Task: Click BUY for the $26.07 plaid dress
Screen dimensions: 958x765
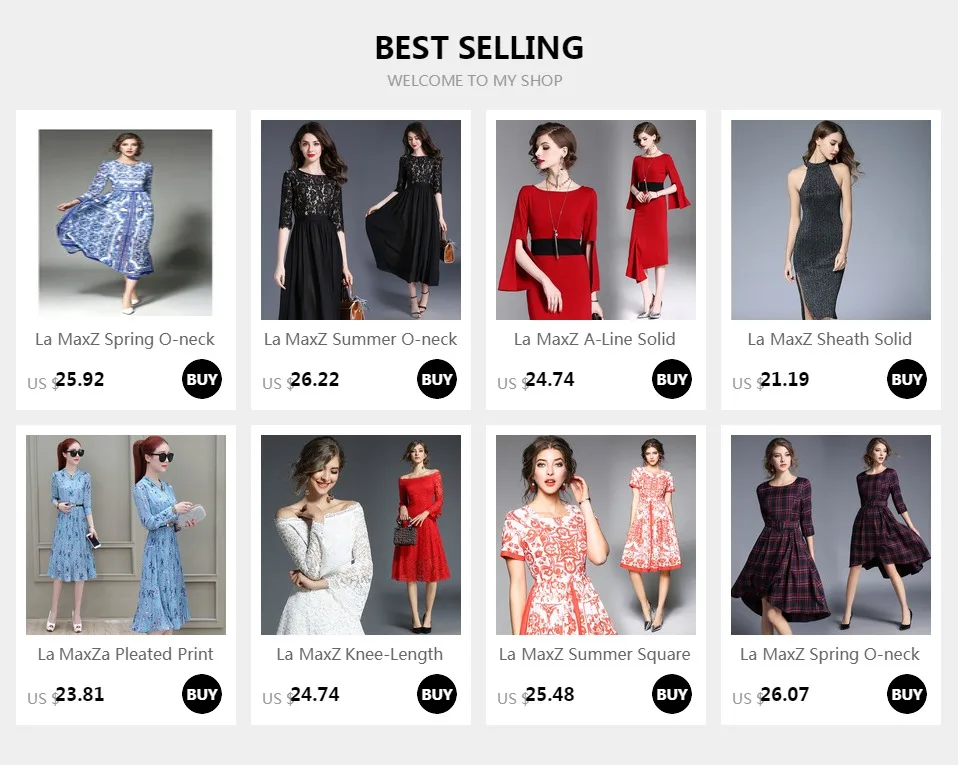Action: pyautogui.click(x=907, y=694)
